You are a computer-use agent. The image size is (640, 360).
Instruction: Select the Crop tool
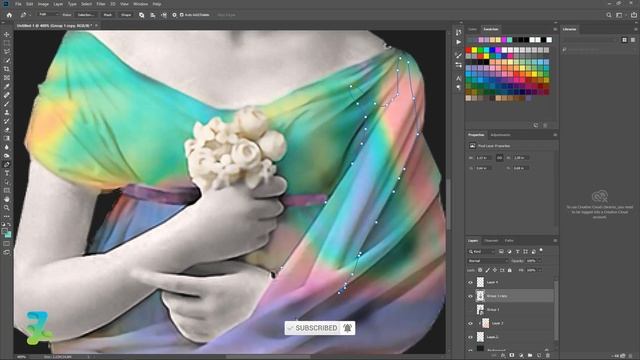tap(7, 69)
